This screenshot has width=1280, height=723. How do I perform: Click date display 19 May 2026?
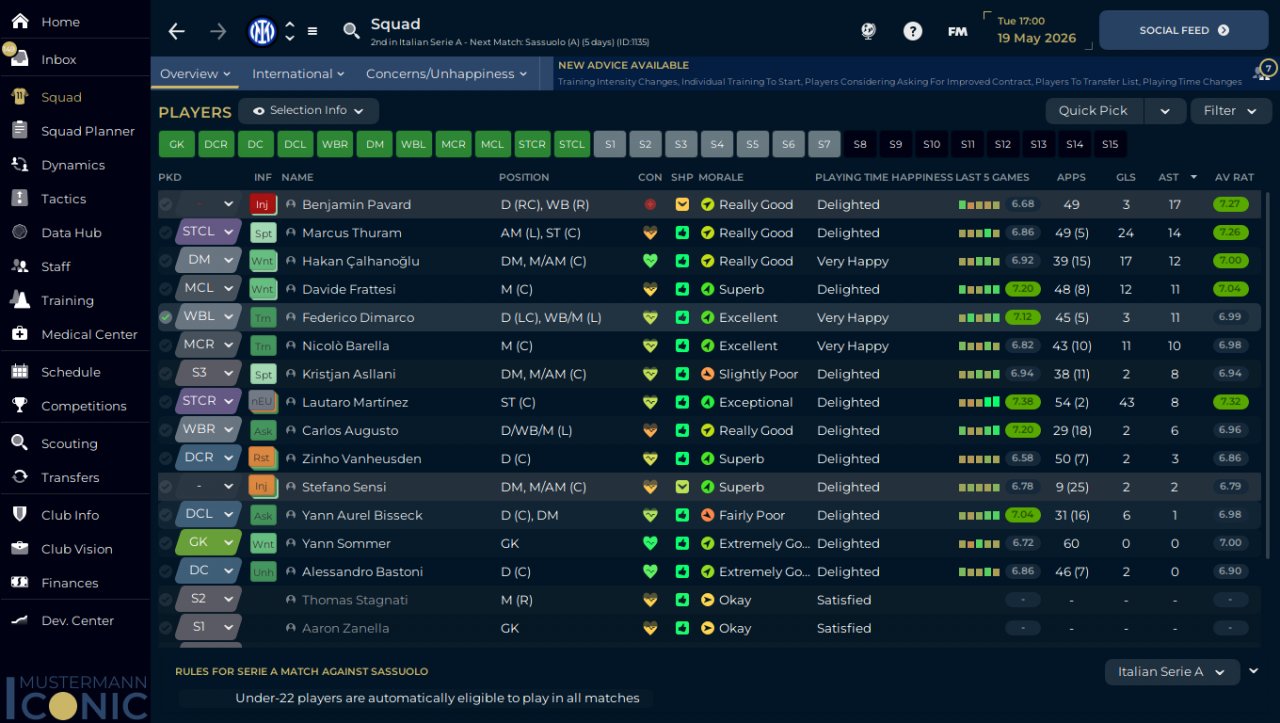point(1037,38)
